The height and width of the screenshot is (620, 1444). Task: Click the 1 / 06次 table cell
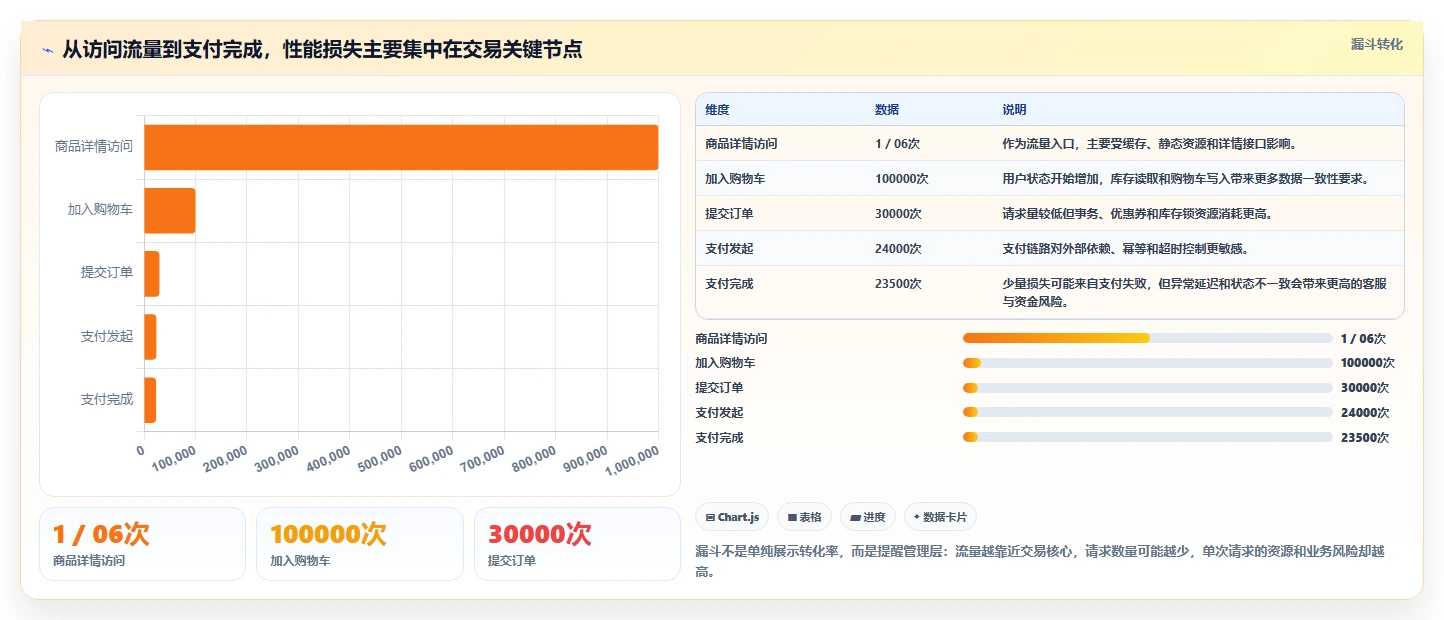pyautogui.click(x=897, y=144)
